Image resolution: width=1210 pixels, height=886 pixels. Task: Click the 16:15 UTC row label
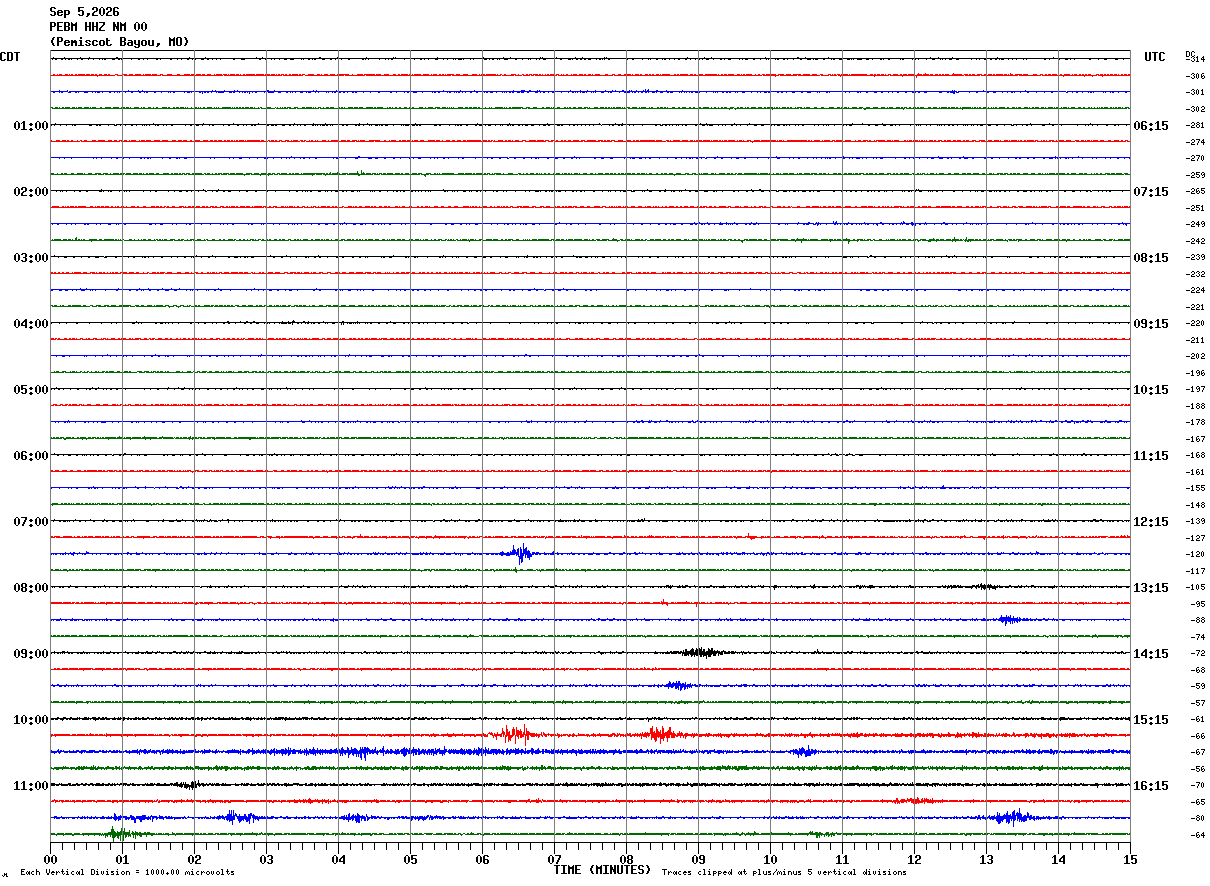point(1151,786)
